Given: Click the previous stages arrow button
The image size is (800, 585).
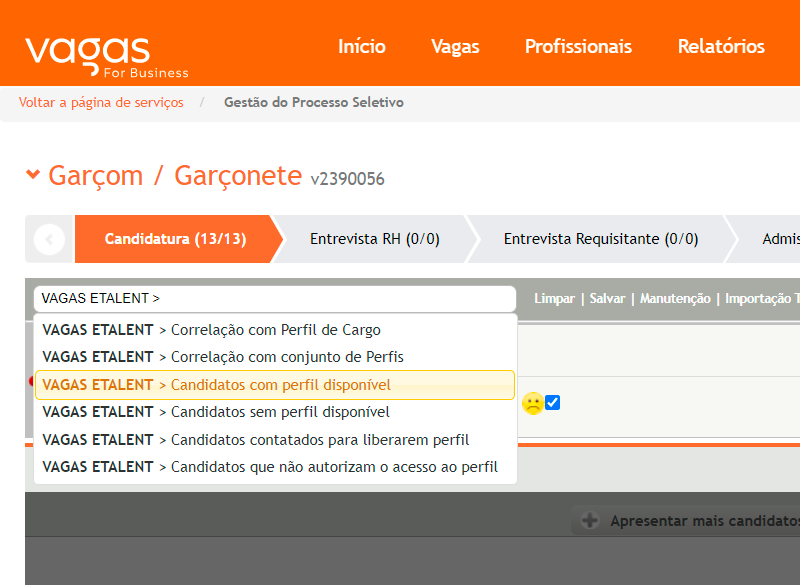Looking at the screenshot, I should click(49, 239).
